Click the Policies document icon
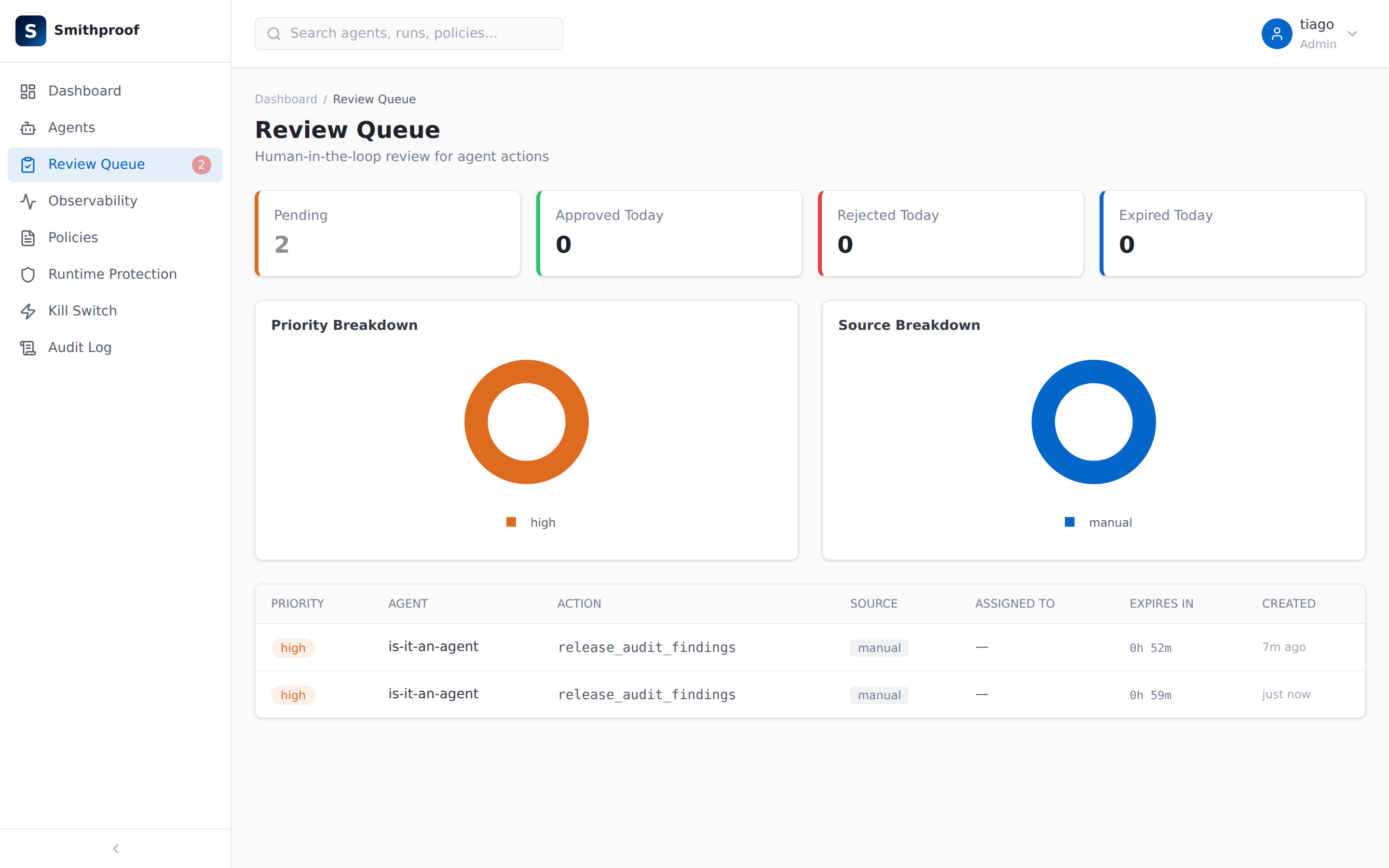 point(28,238)
